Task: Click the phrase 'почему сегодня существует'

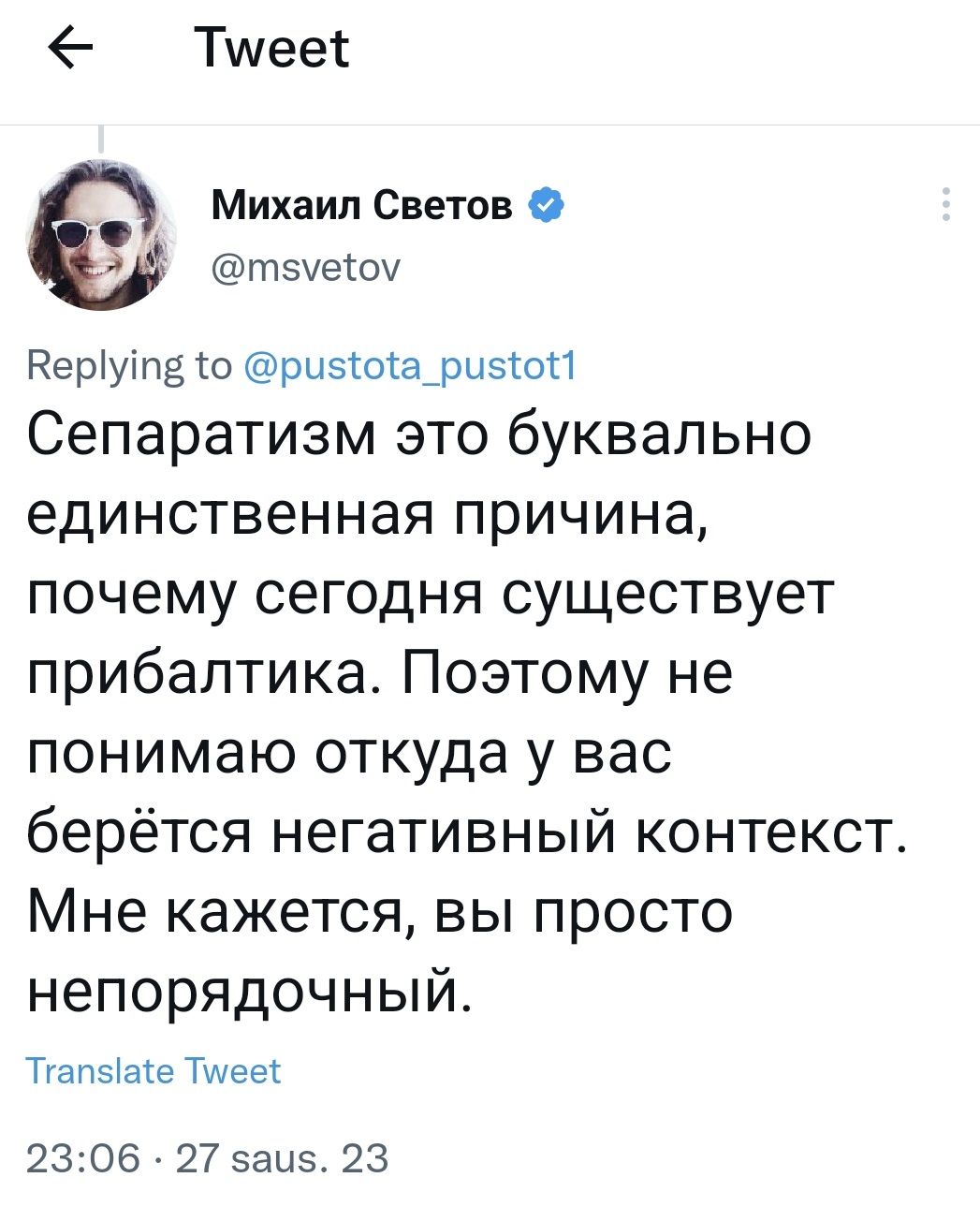Action: click(x=429, y=594)
